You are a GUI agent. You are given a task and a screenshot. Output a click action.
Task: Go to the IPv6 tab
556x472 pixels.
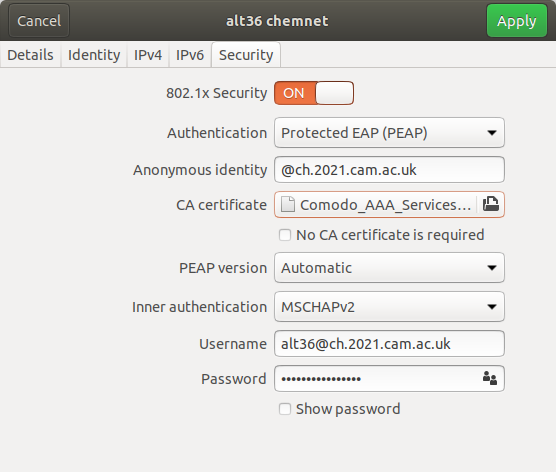pos(190,55)
